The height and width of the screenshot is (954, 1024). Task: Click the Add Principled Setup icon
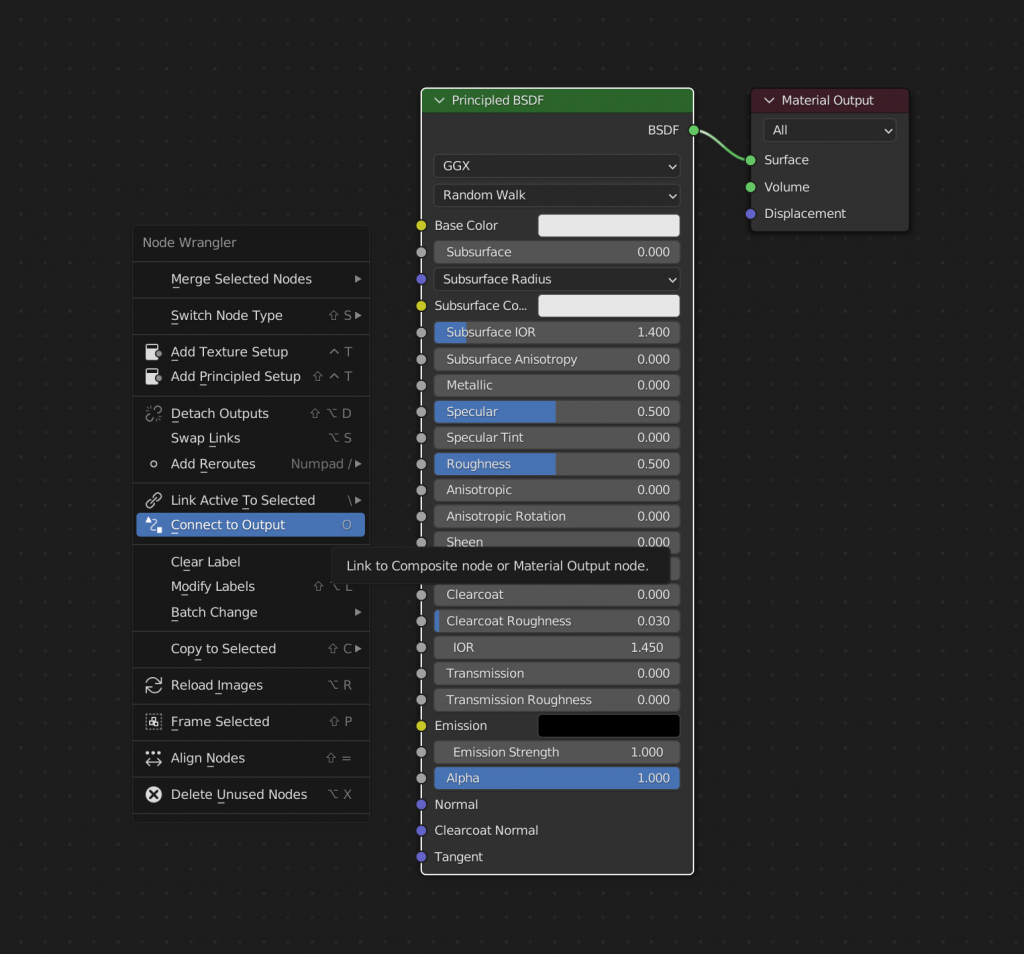[x=152, y=377]
